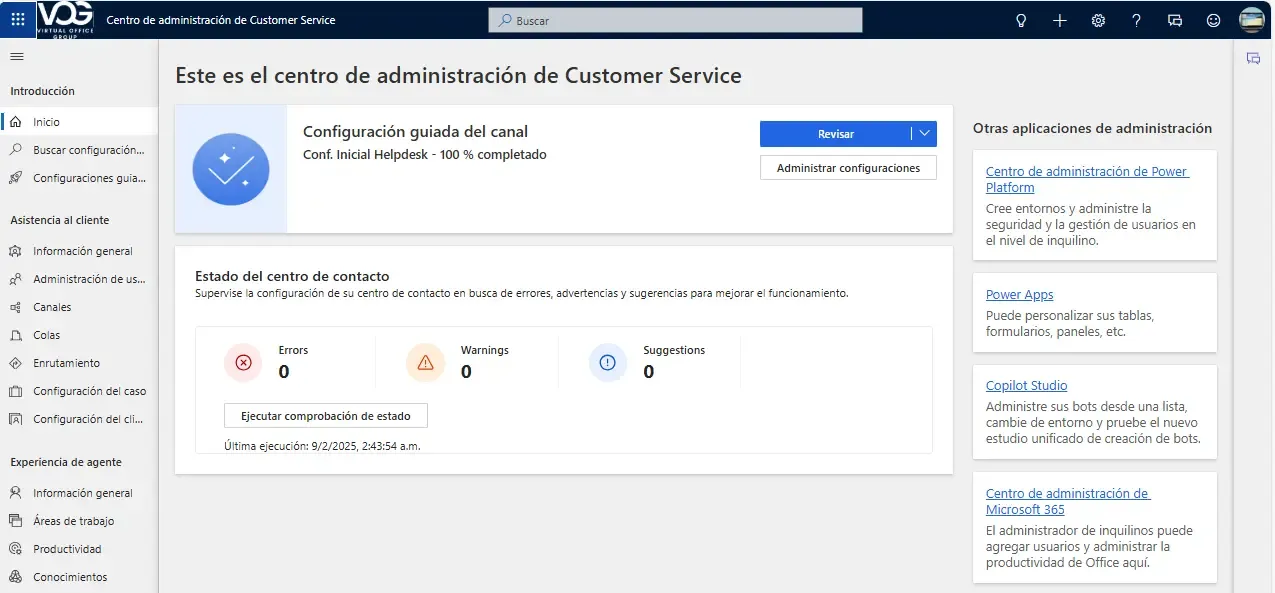
Task: Click the plus icon to create new
Action: pyautogui.click(x=1060, y=20)
